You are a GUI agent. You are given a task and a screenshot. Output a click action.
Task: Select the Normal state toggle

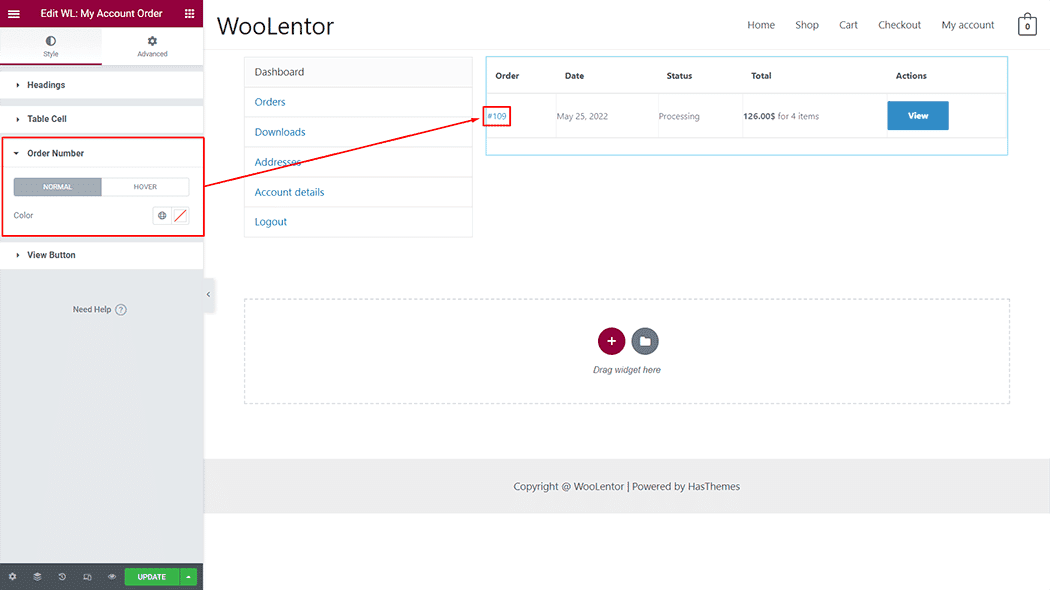58,187
